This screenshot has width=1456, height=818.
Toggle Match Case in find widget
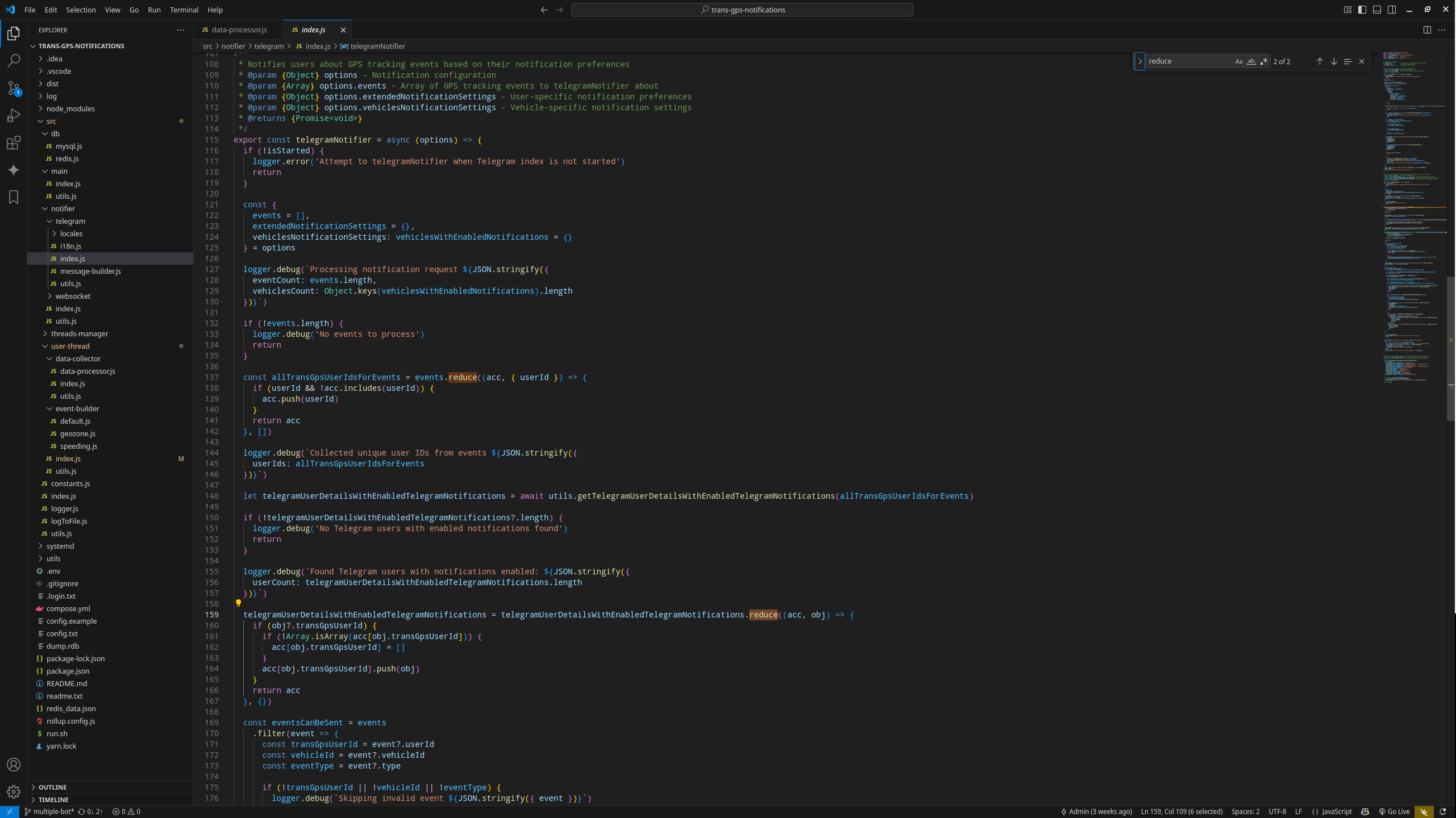pos(1238,61)
